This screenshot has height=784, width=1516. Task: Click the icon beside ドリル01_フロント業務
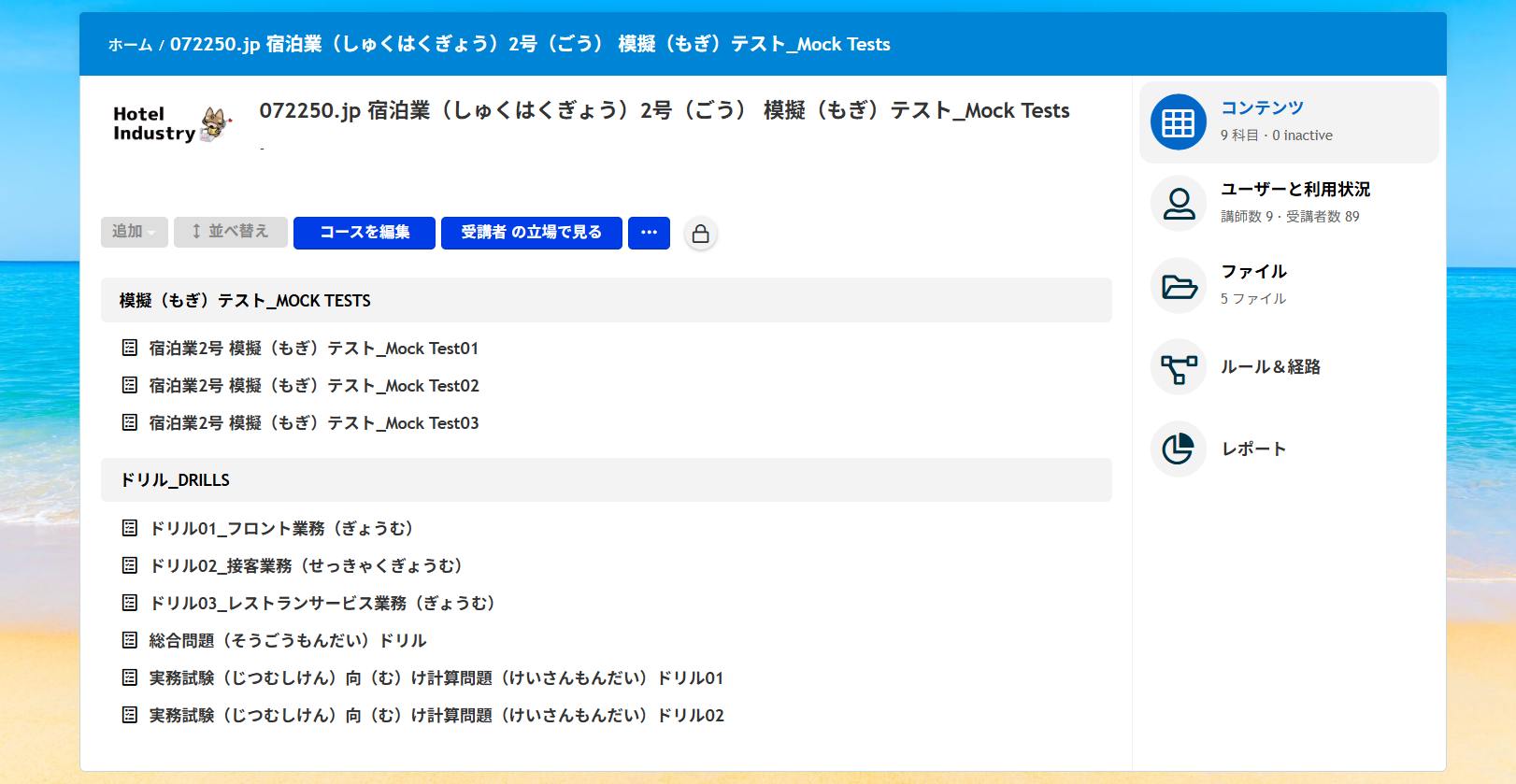pos(130,529)
